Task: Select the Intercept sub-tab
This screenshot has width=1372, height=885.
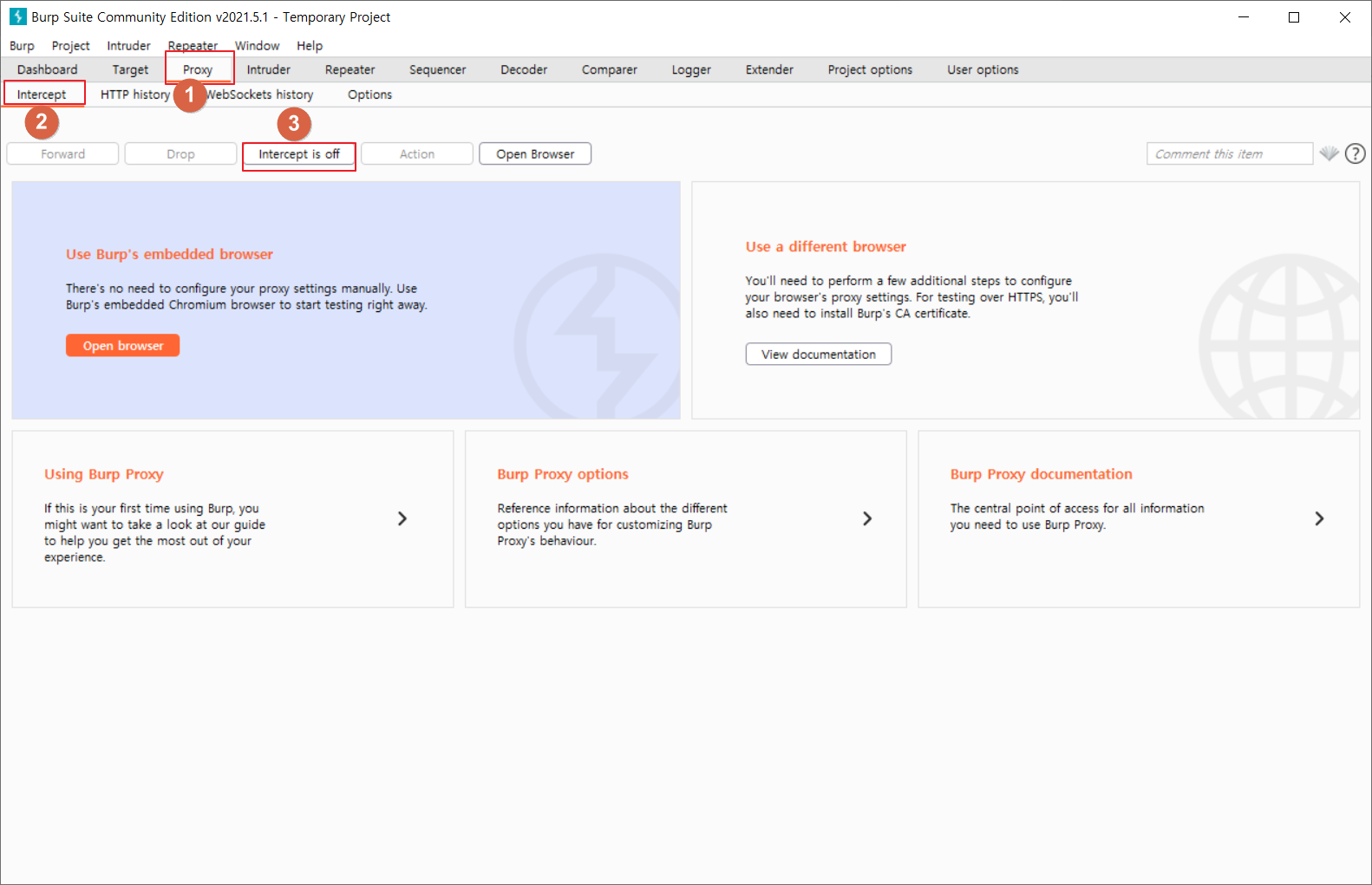Action: (x=42, y=94)
